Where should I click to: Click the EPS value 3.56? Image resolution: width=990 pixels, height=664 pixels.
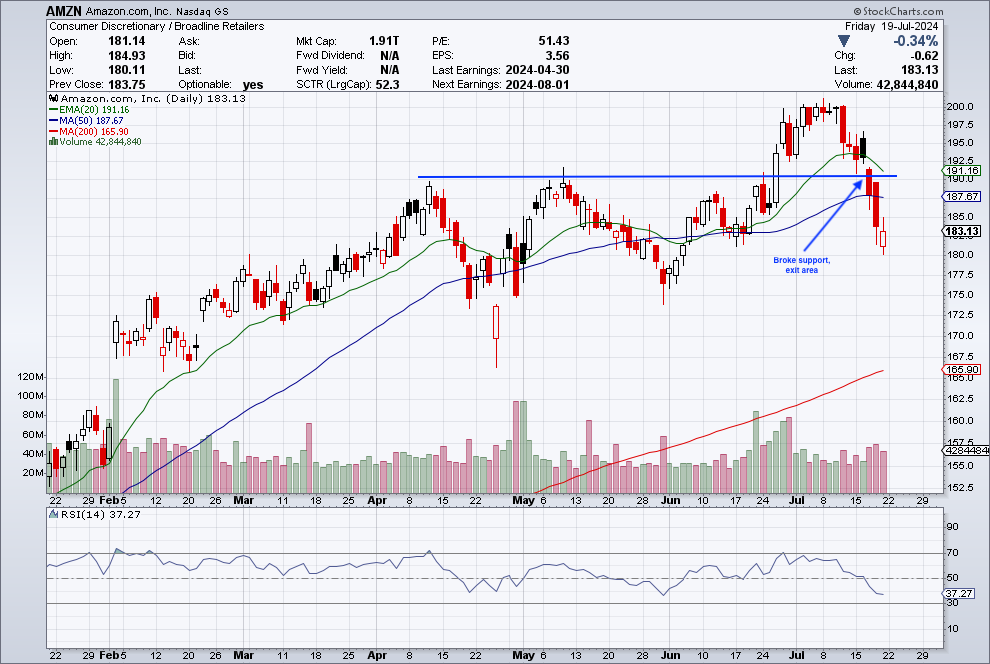558,56
